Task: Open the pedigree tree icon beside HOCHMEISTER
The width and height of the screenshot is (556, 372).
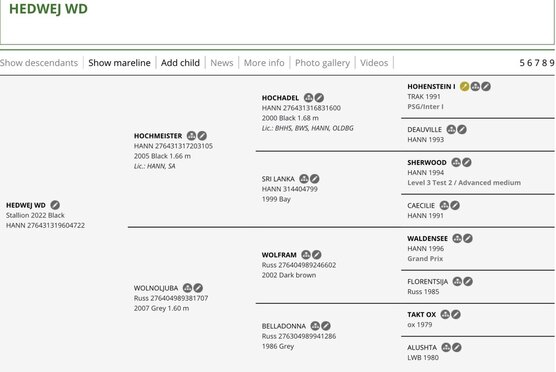Action: point(191,136)
